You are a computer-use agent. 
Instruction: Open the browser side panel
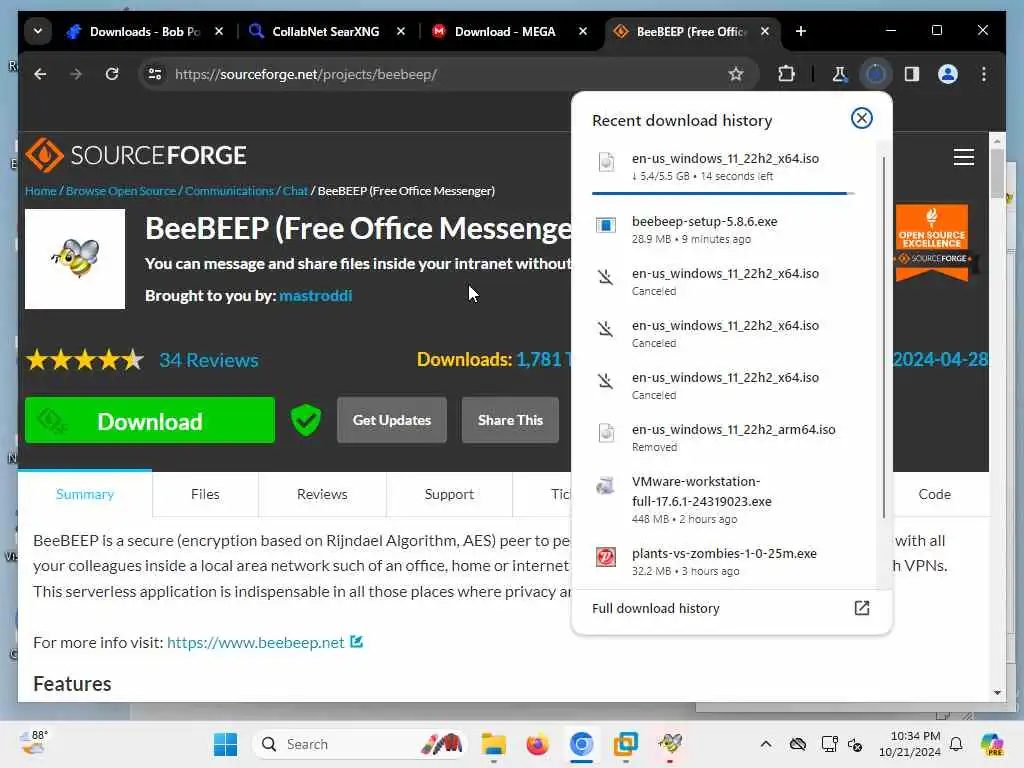tap(912, 74)
